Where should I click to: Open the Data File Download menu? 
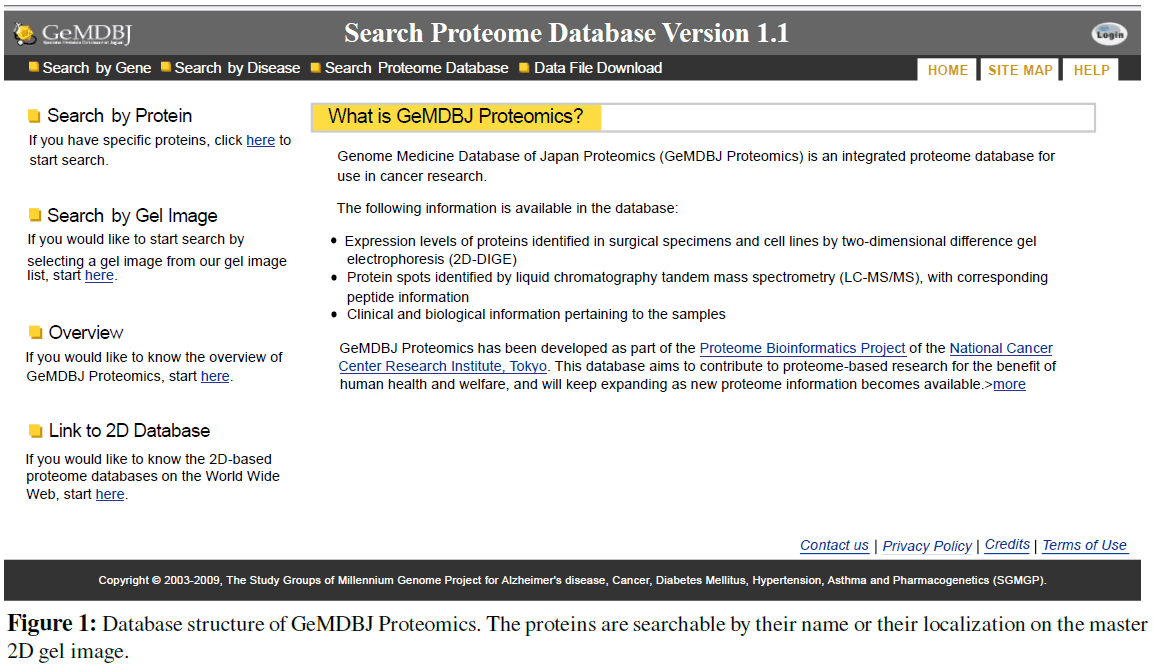(597, 68)
